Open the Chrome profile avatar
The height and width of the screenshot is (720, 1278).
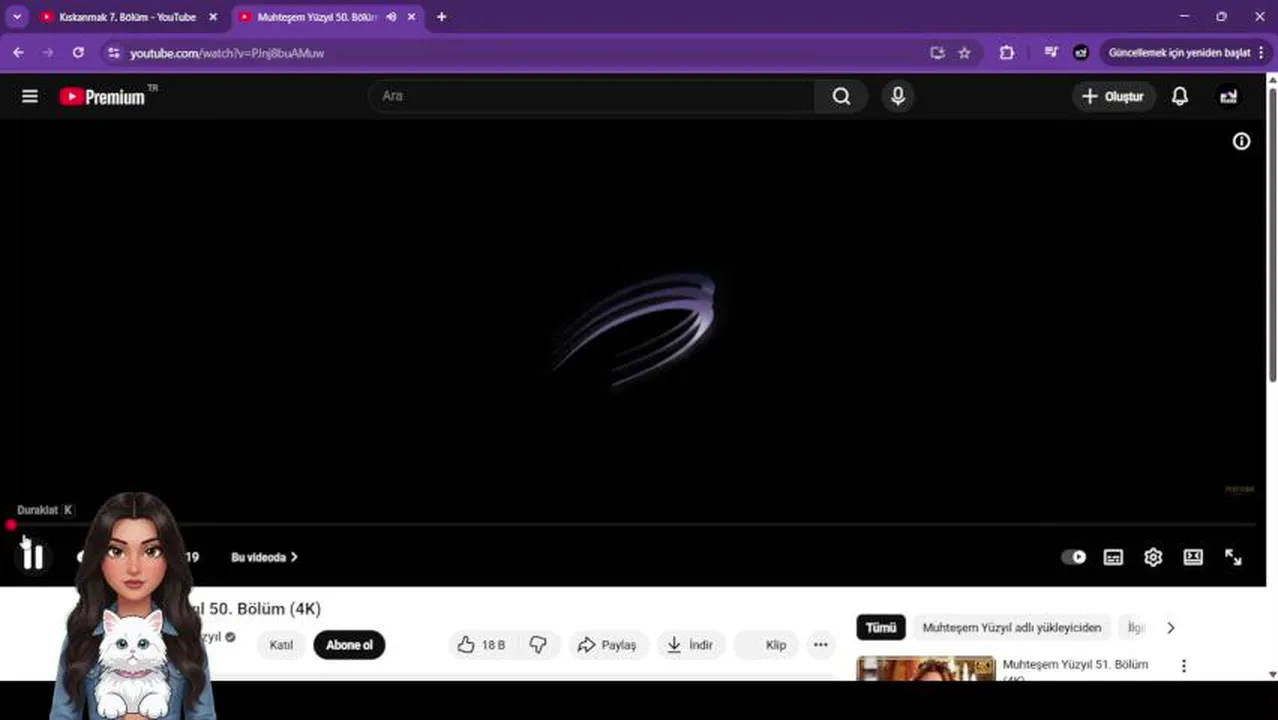(x=1081, y=53)
